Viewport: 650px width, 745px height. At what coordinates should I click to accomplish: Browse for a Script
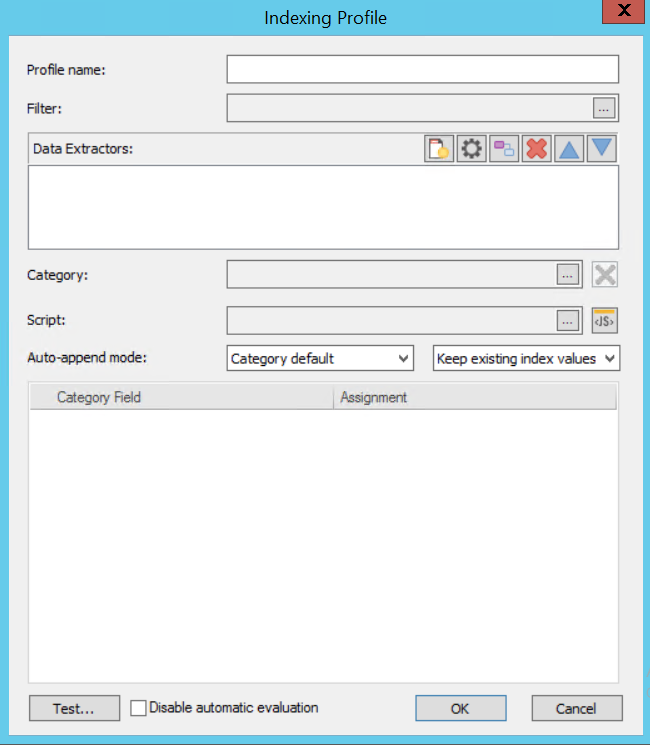[x=568, y=321]
